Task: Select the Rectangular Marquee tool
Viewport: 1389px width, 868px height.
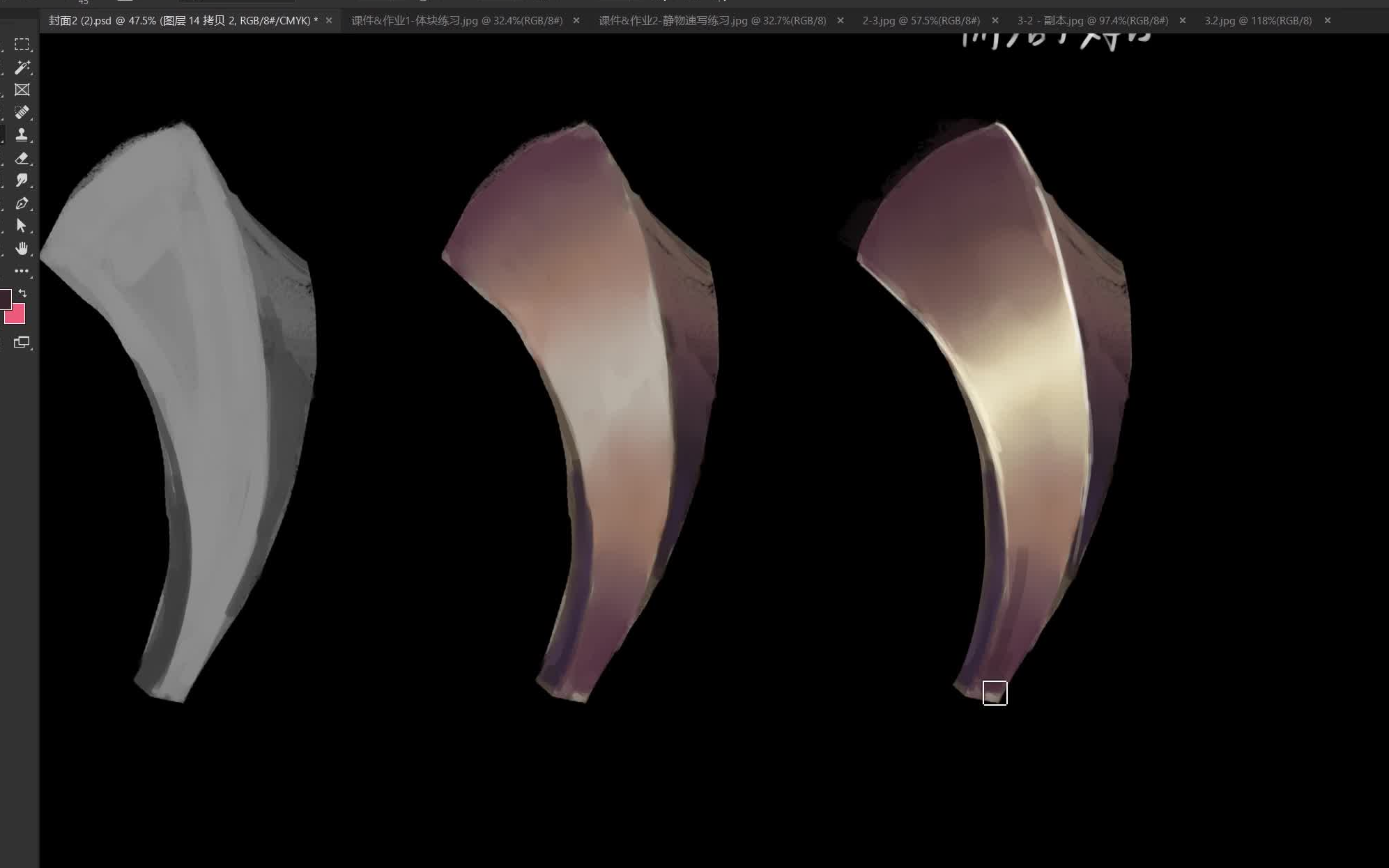Action: 22,45
